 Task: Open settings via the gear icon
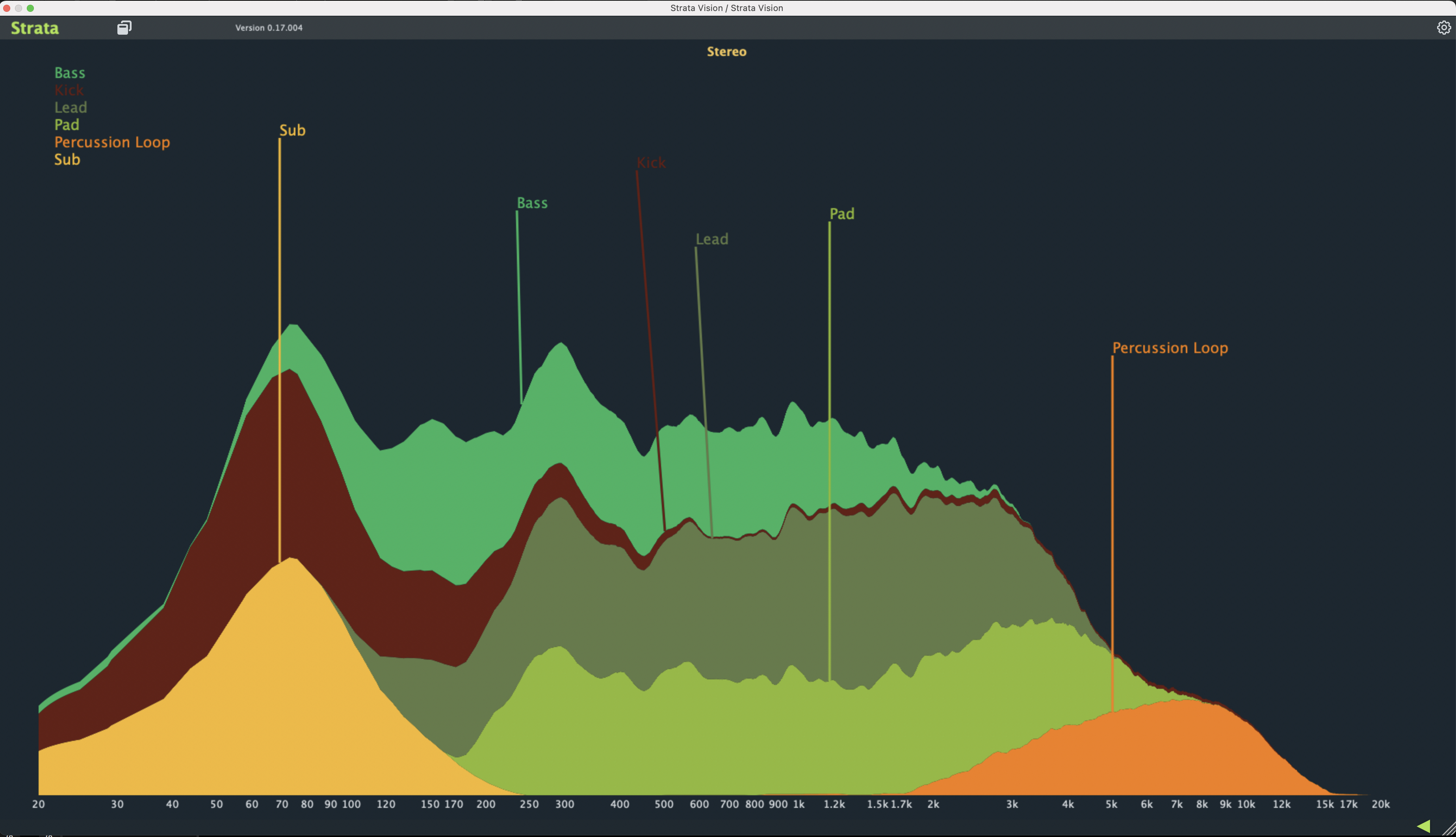click(1443, 28)
